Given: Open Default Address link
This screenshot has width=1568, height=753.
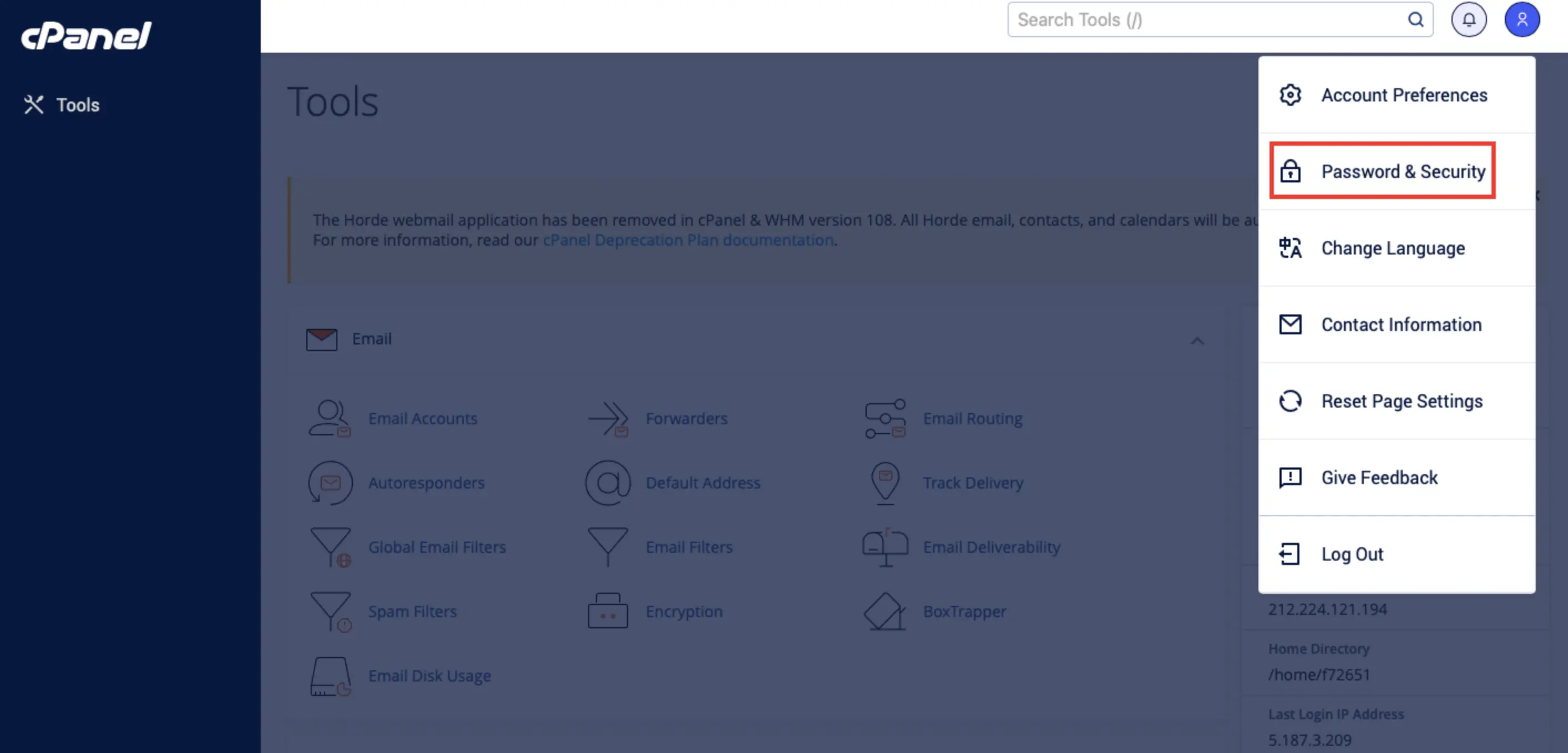Looking at the screenshot, I should point(702,483).
